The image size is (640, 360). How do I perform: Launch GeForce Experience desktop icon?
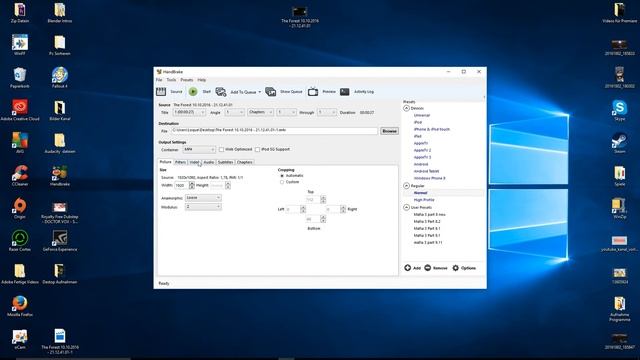click(60, 238)
